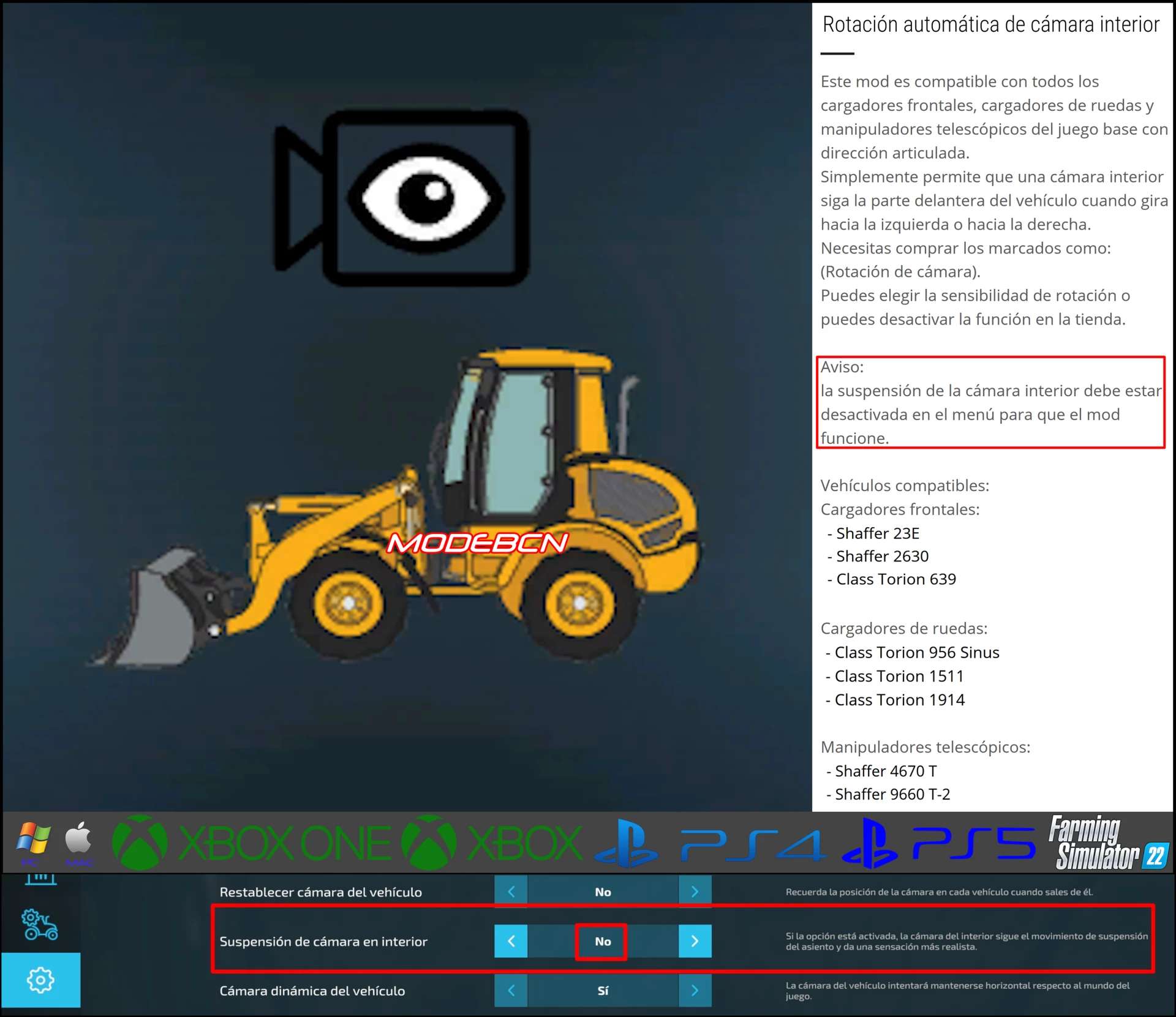
Task: Click the PS5 PlayStation logo symbol
Action: point(870,843)
